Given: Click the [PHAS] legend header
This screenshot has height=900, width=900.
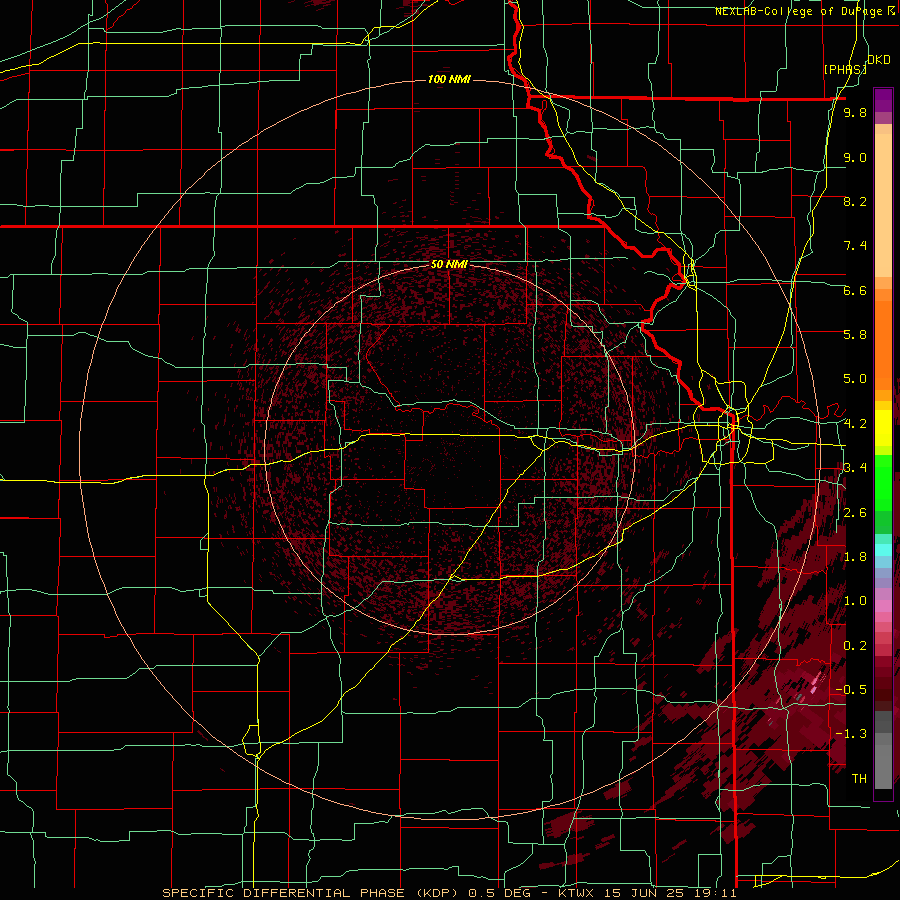Looking at the screenshot, I should [x=845, y=69].
